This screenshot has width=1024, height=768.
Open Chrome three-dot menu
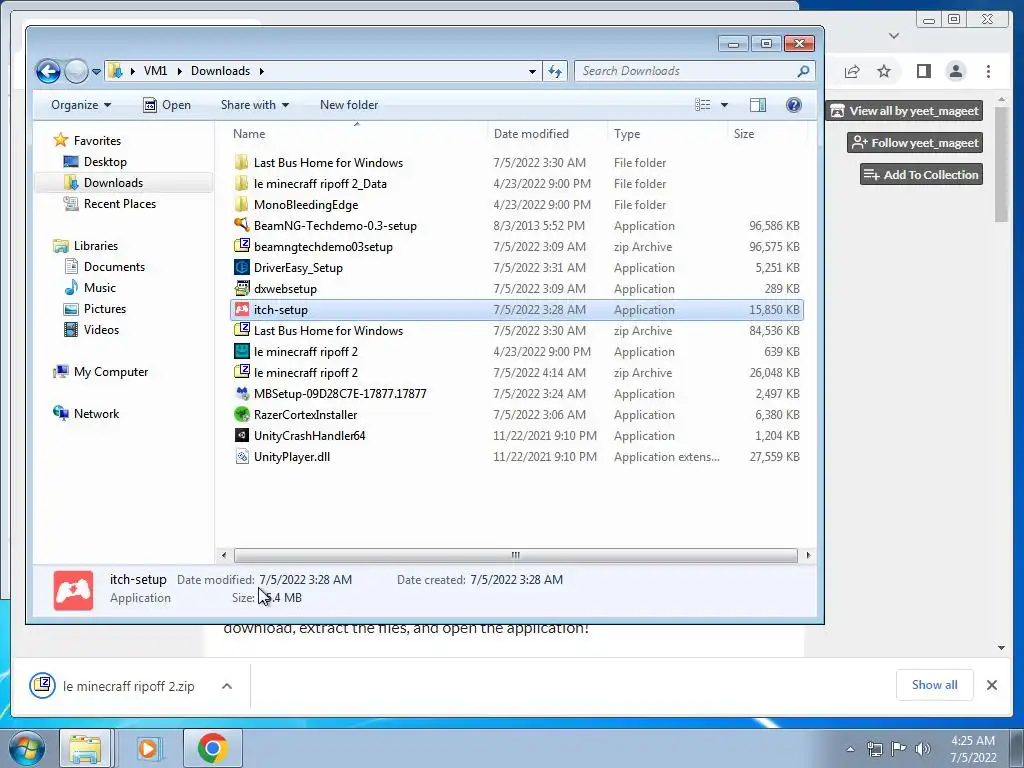tap(988, 71)
